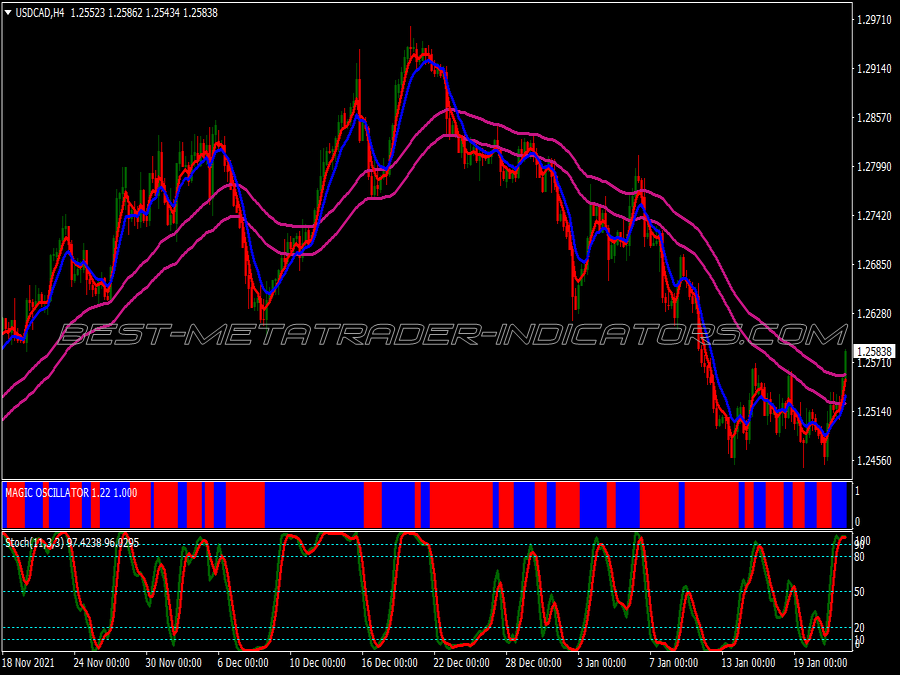Image resolution: width=900 pixels, height=675 pixels.
Task: Click the Magic Oscillator scale value 0
Action: click(x=858, y=522)
